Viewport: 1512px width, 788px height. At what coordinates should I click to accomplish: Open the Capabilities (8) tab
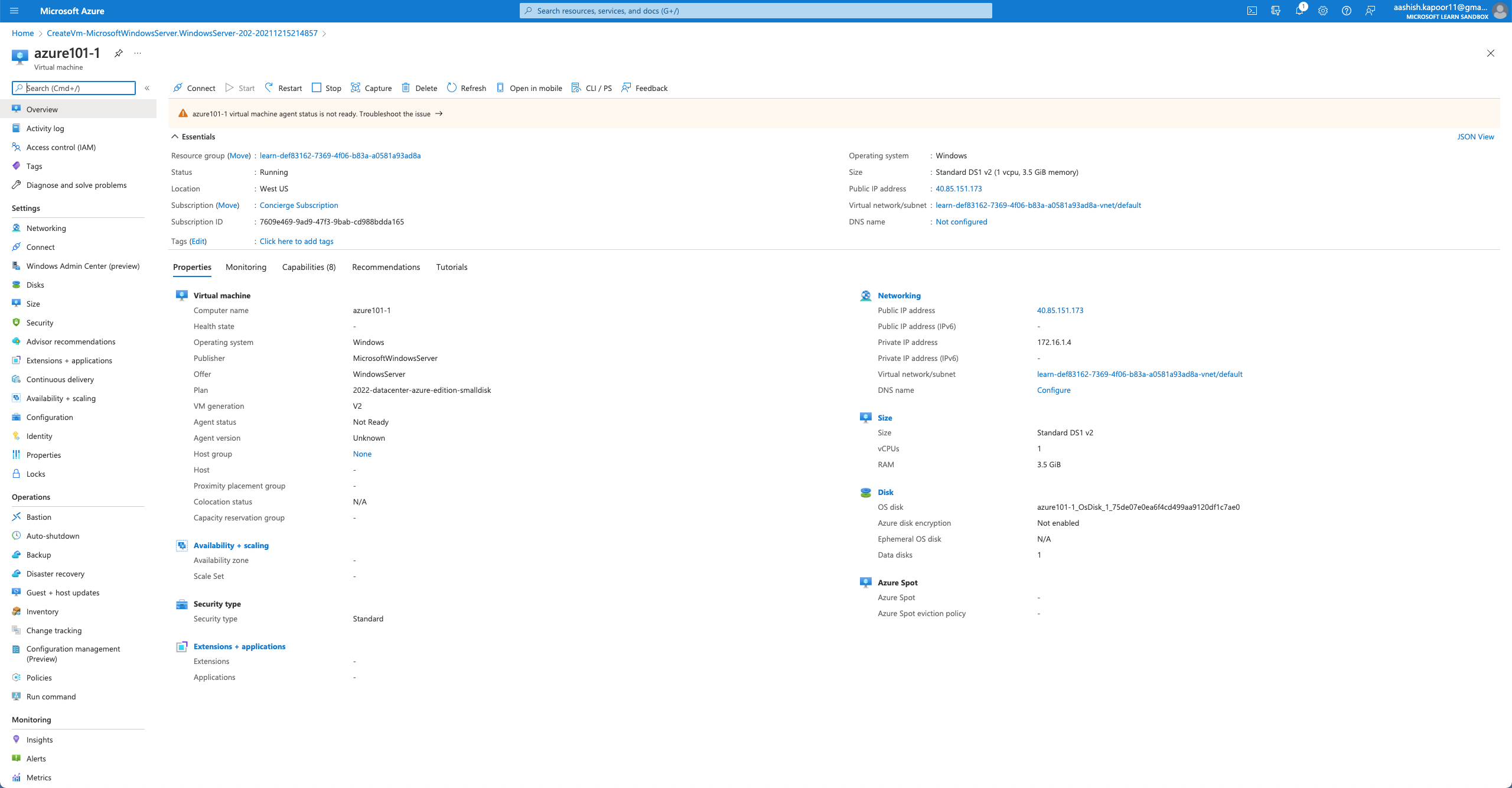click(x=308, y=267)
